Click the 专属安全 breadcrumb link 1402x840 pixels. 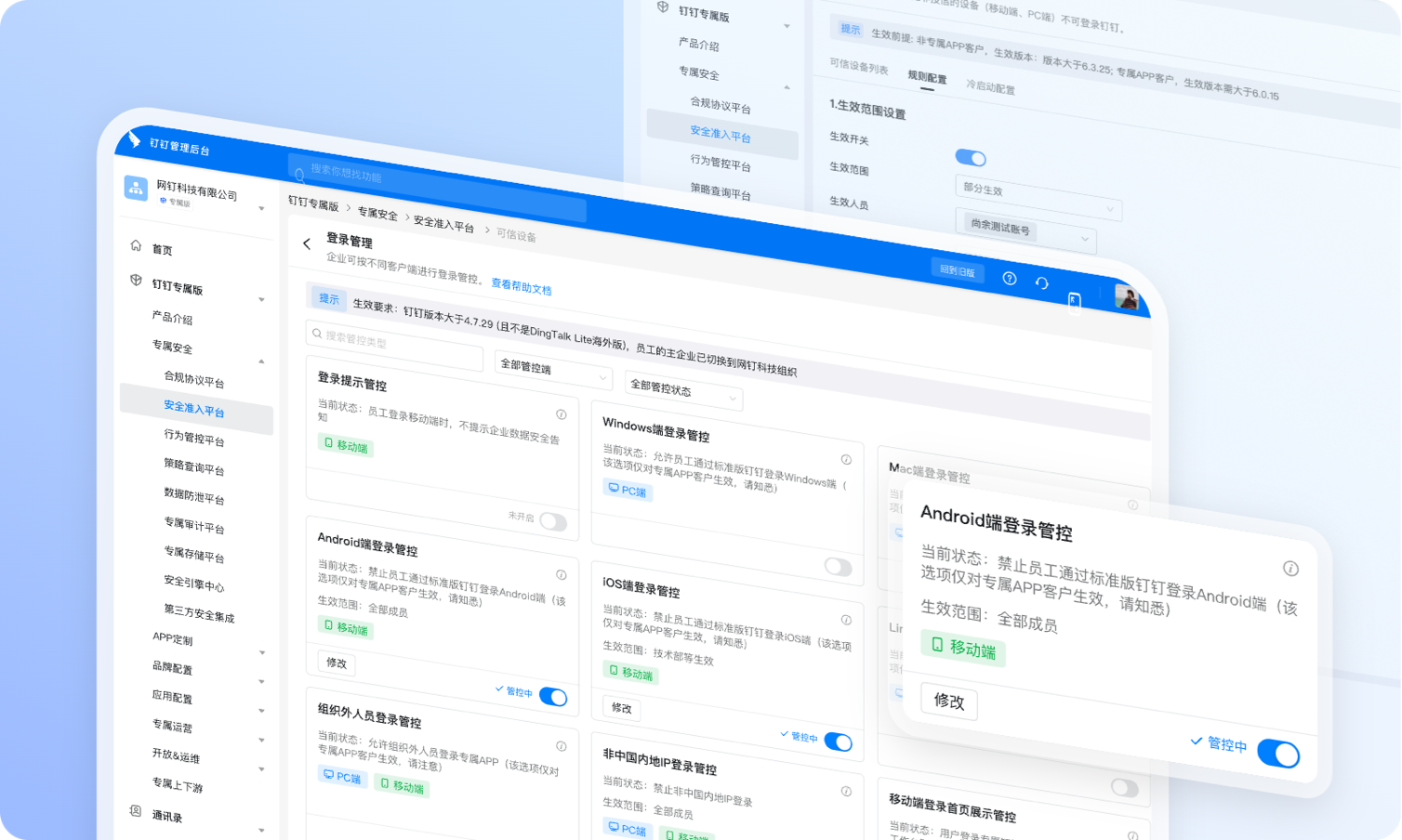point(377,213)
